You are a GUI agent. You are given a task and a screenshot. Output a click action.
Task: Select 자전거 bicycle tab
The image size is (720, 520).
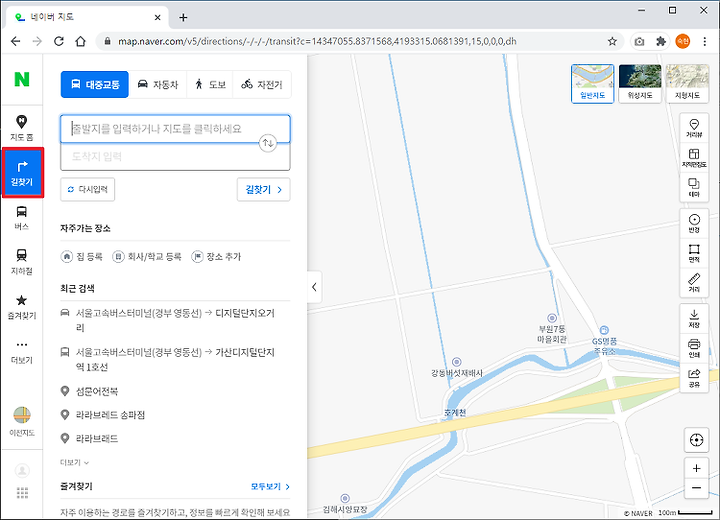[262, 85]
